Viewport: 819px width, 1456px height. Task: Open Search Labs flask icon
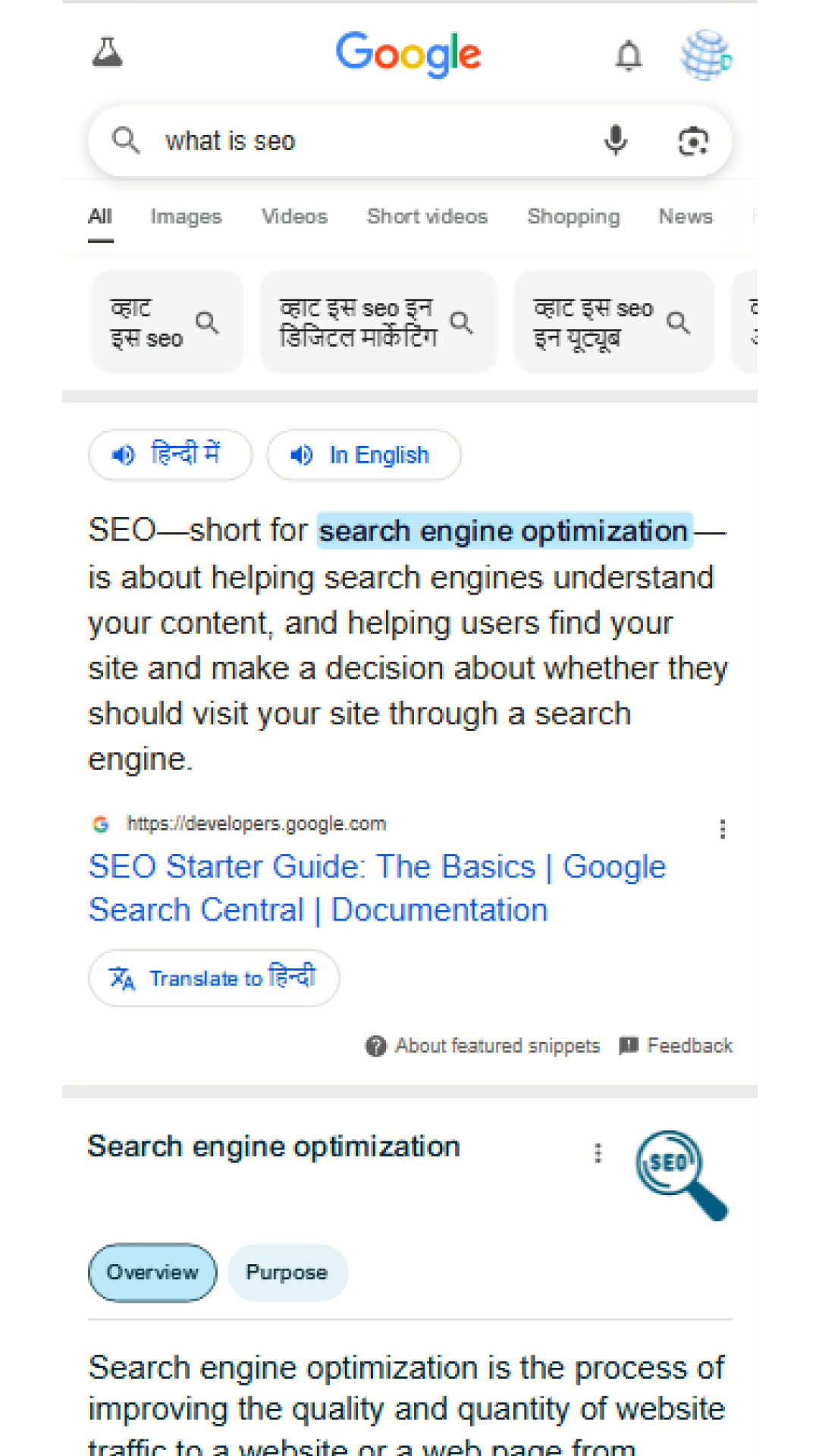[107, 52]
